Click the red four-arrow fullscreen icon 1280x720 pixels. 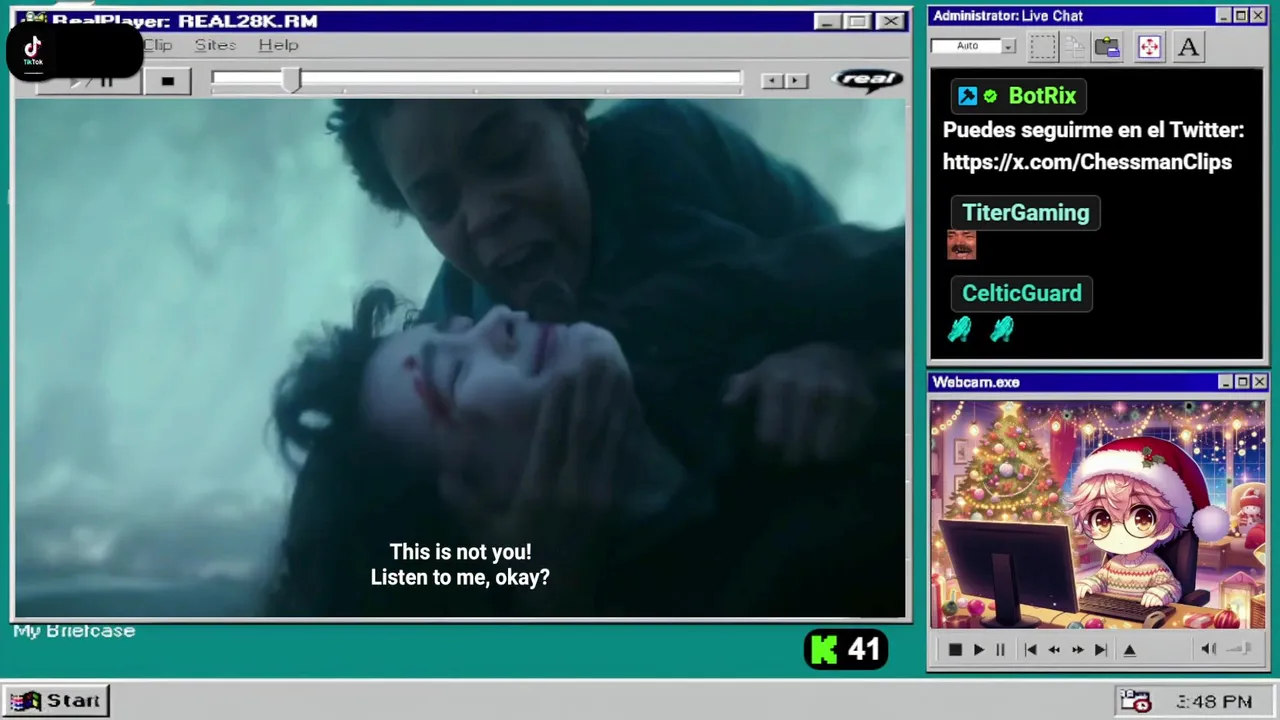click(1149, 47)
